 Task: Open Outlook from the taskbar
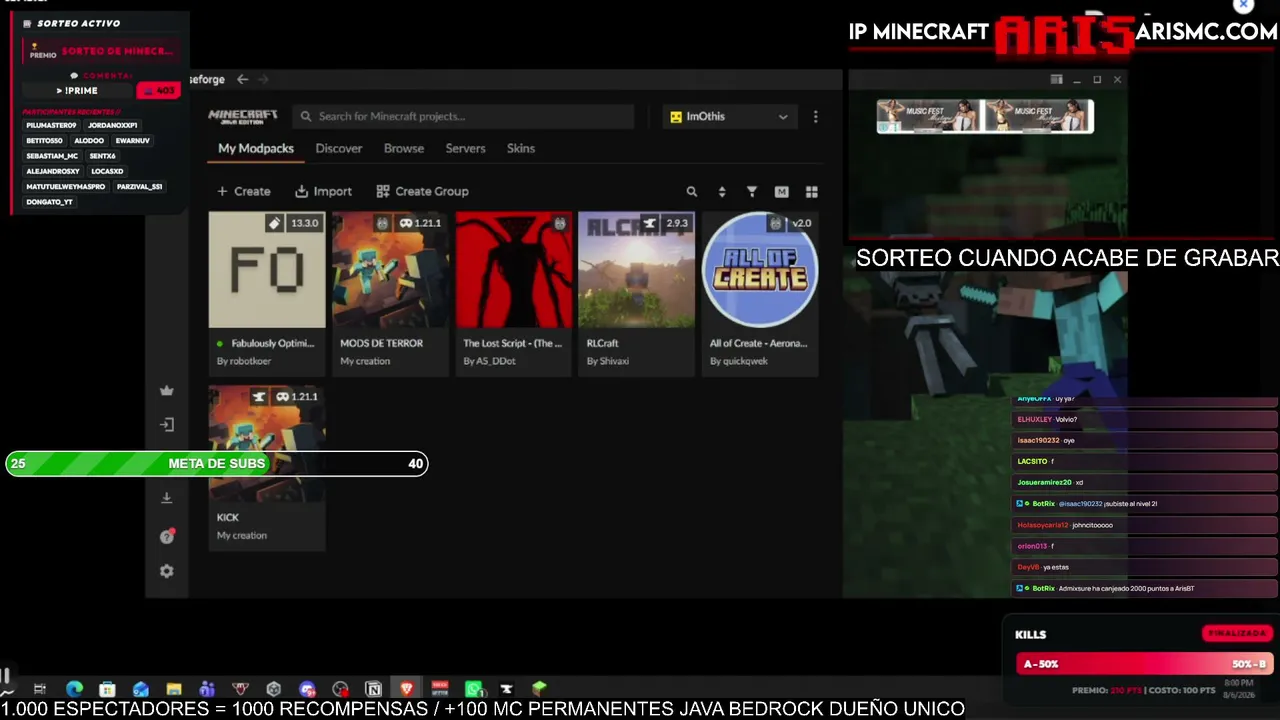[x=140, y=689]
